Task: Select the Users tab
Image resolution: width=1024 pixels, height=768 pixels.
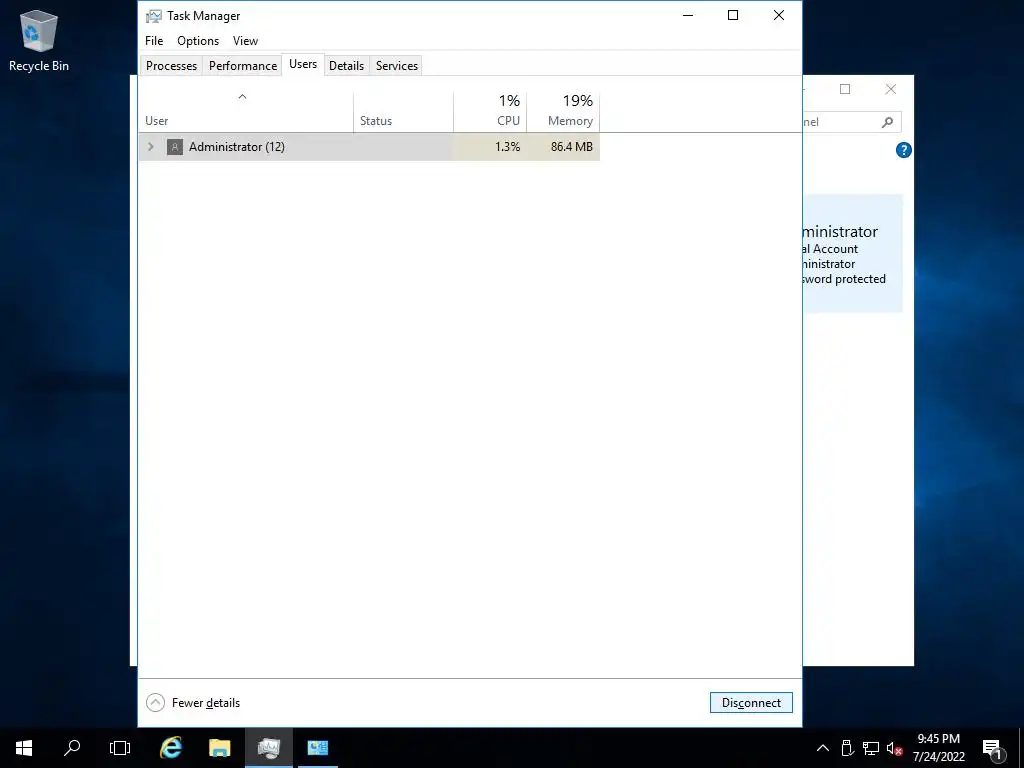Action: (303, 64)
